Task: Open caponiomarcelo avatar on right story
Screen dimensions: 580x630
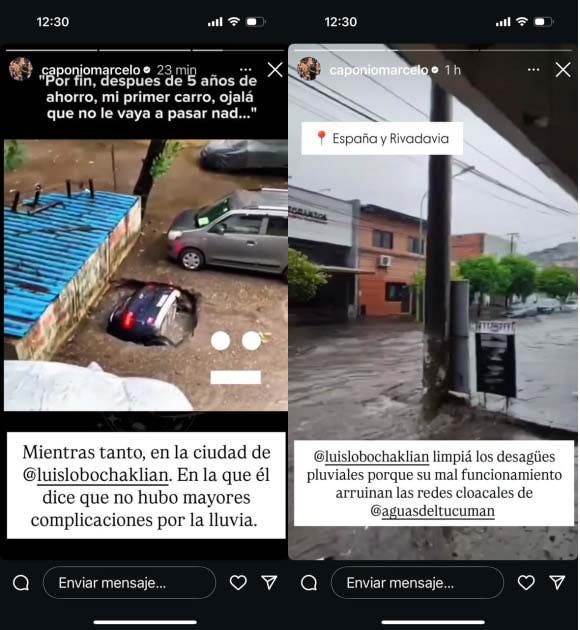Action: tap(308, 69)
